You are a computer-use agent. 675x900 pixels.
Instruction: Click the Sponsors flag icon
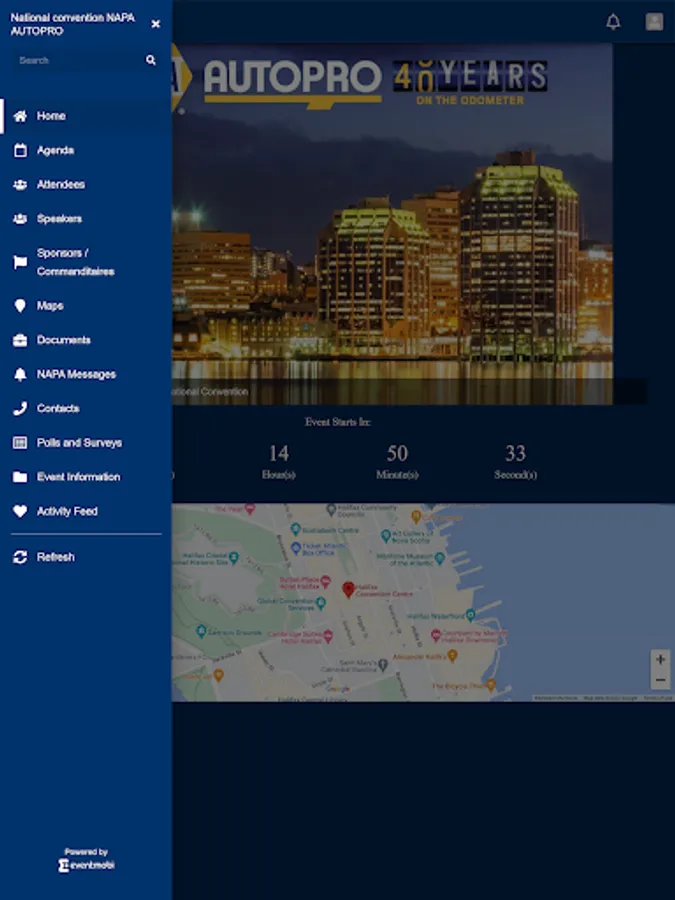coord(20,262)
